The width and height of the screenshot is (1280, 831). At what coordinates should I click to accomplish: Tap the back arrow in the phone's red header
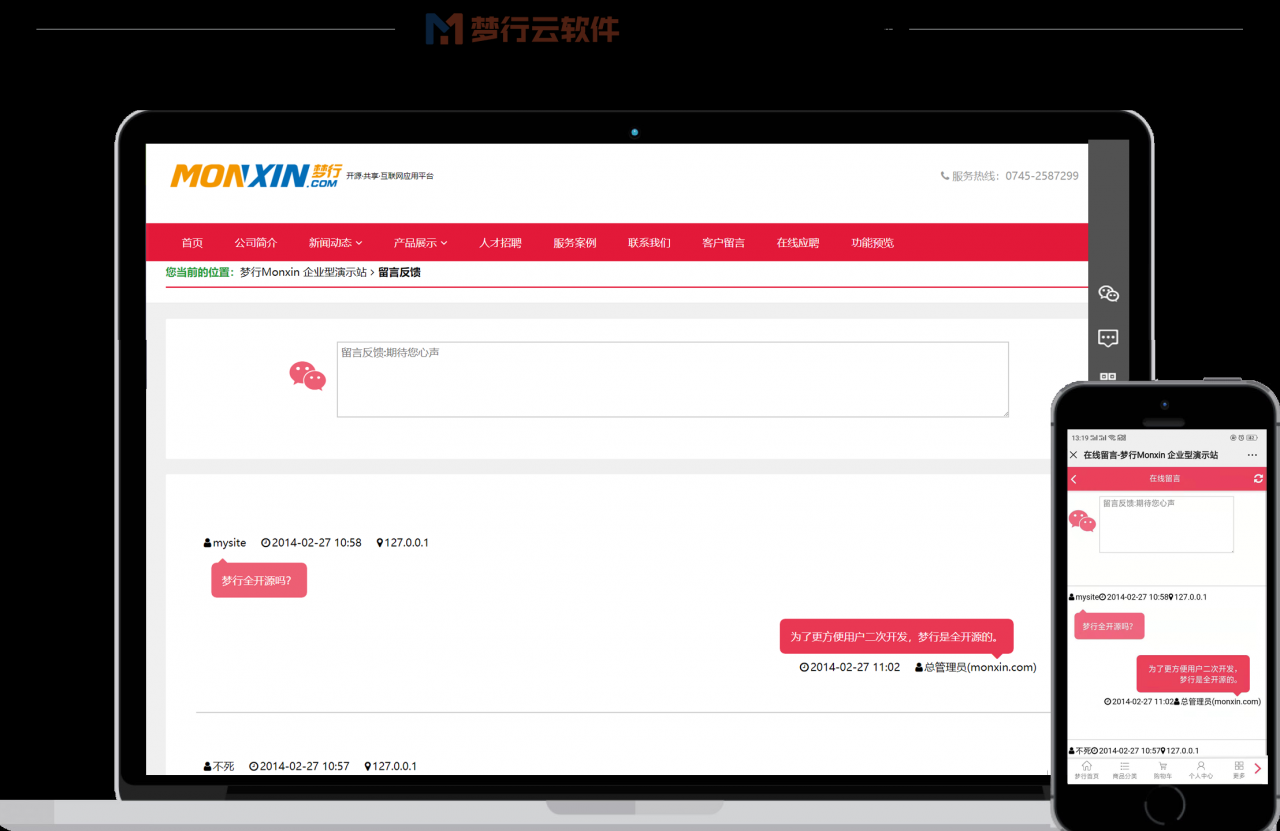pyautogui.click(x=1074, y=479)
